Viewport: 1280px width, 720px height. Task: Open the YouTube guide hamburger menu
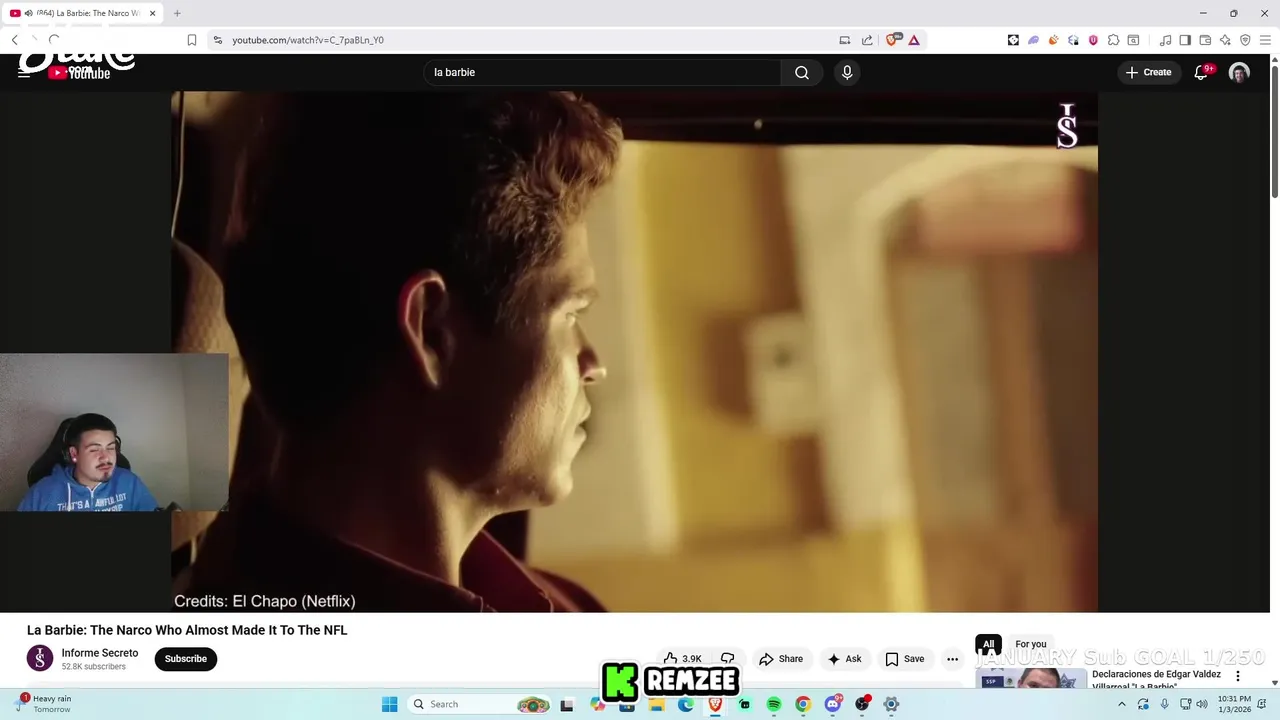24,72
